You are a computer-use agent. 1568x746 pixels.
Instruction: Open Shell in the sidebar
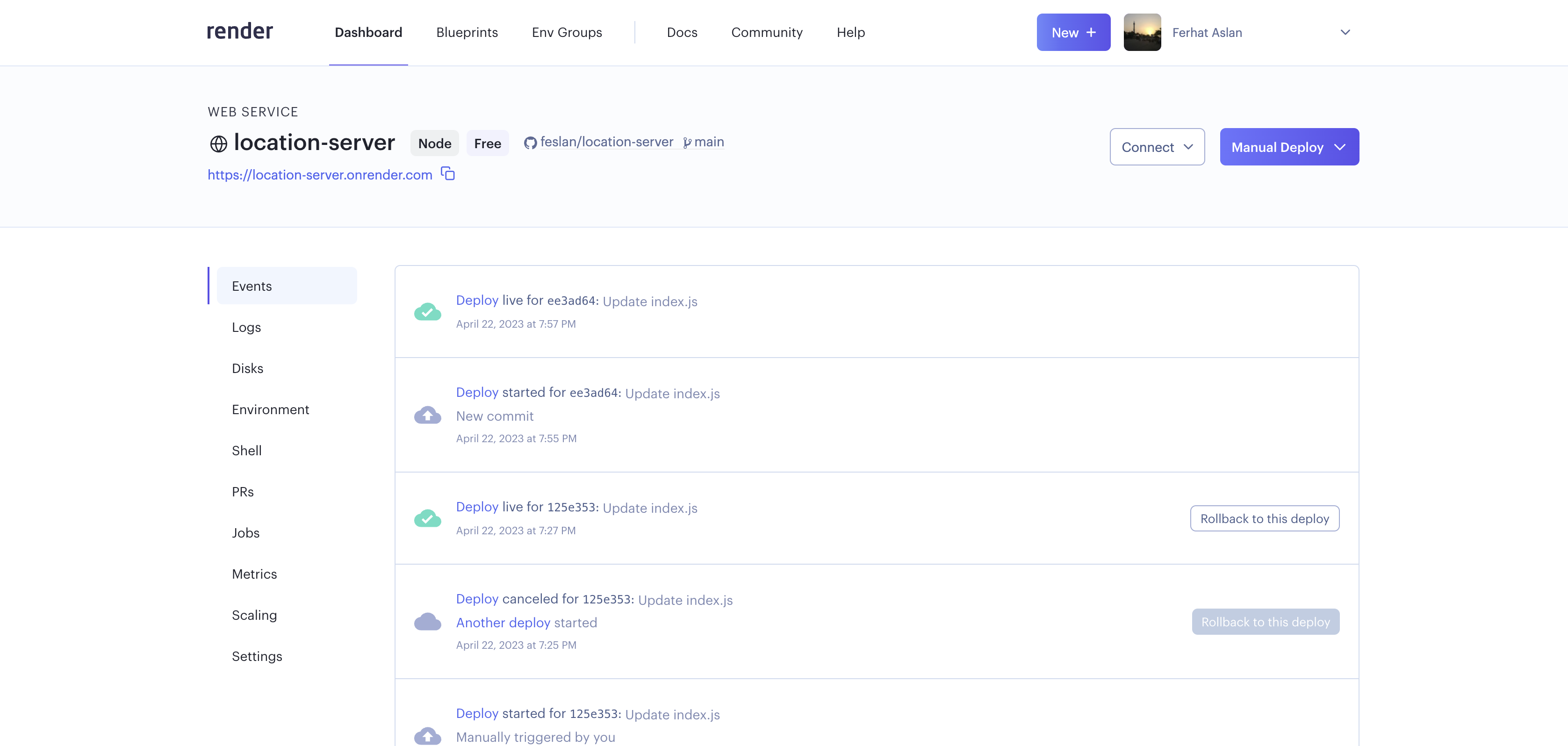pyautogui.click(x=246, y=450)
